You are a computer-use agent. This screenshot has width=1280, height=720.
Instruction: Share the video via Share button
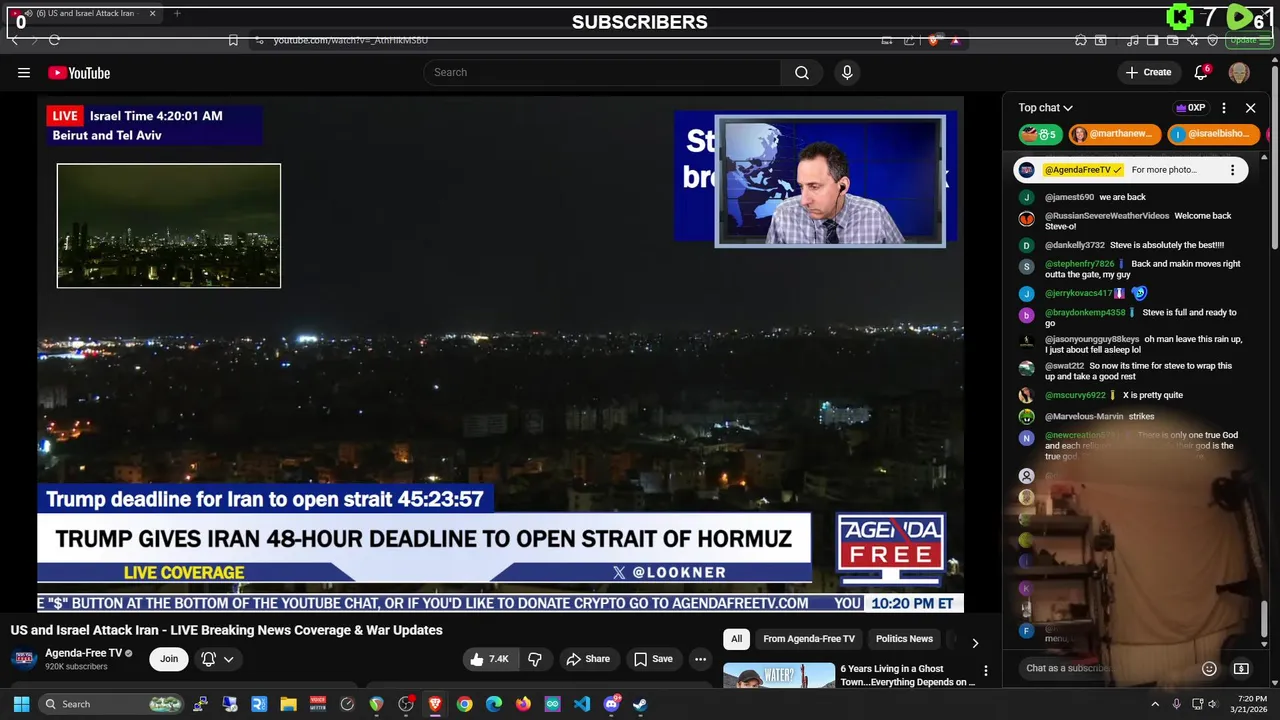587,659
